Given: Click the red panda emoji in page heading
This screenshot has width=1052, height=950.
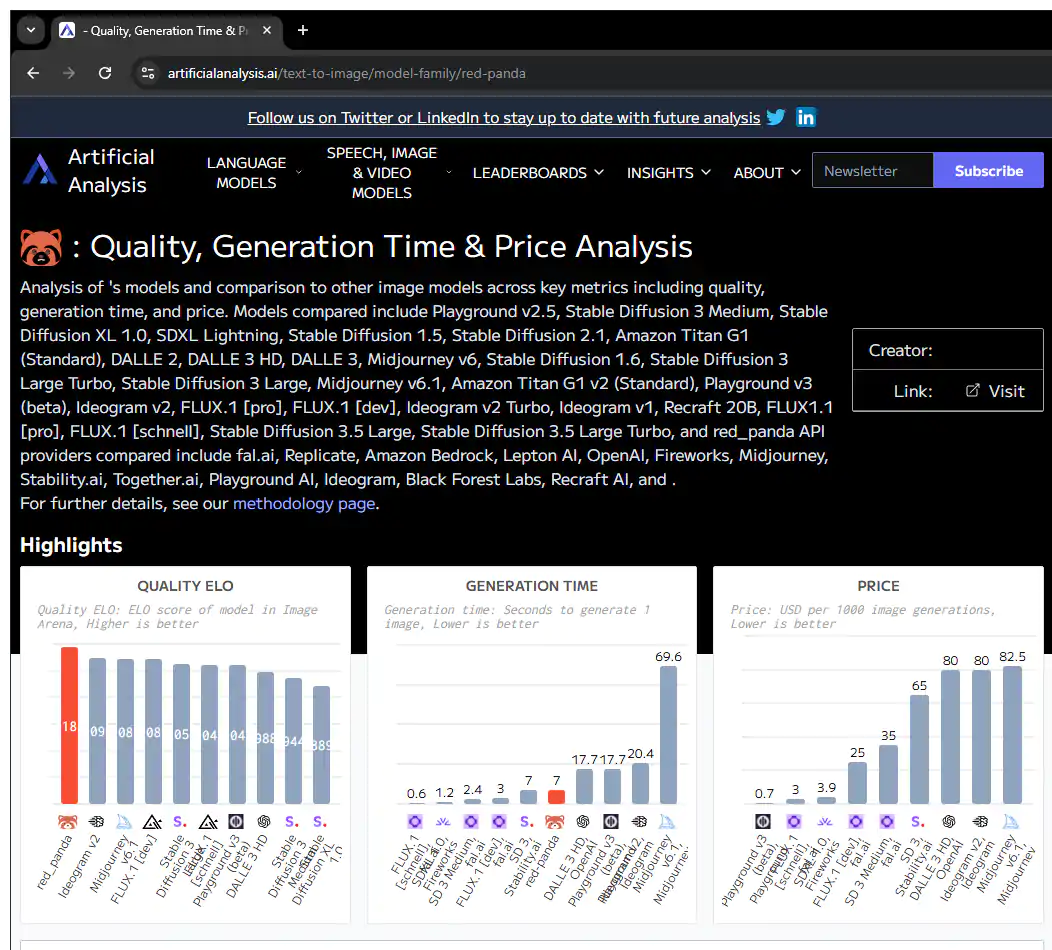Looking at the screenshot, I should coord(41,247).
